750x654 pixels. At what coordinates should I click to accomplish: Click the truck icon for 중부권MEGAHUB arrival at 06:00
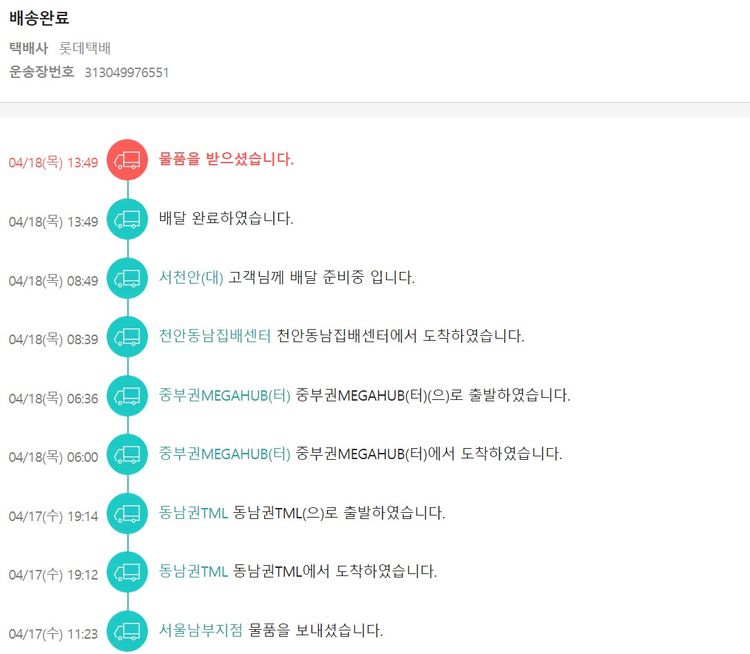pyautogui.click(x=127, y=455)
